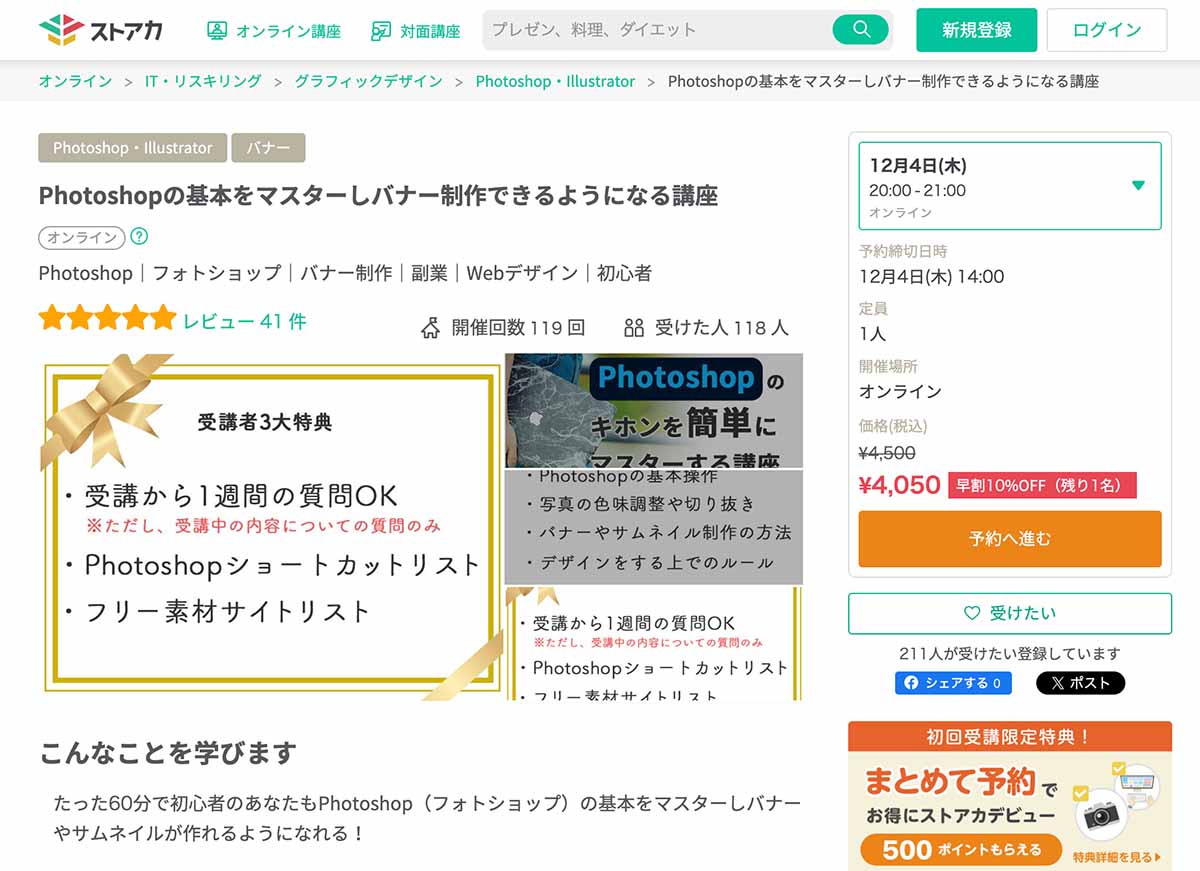Click the 新規登録 signup button

976,31
